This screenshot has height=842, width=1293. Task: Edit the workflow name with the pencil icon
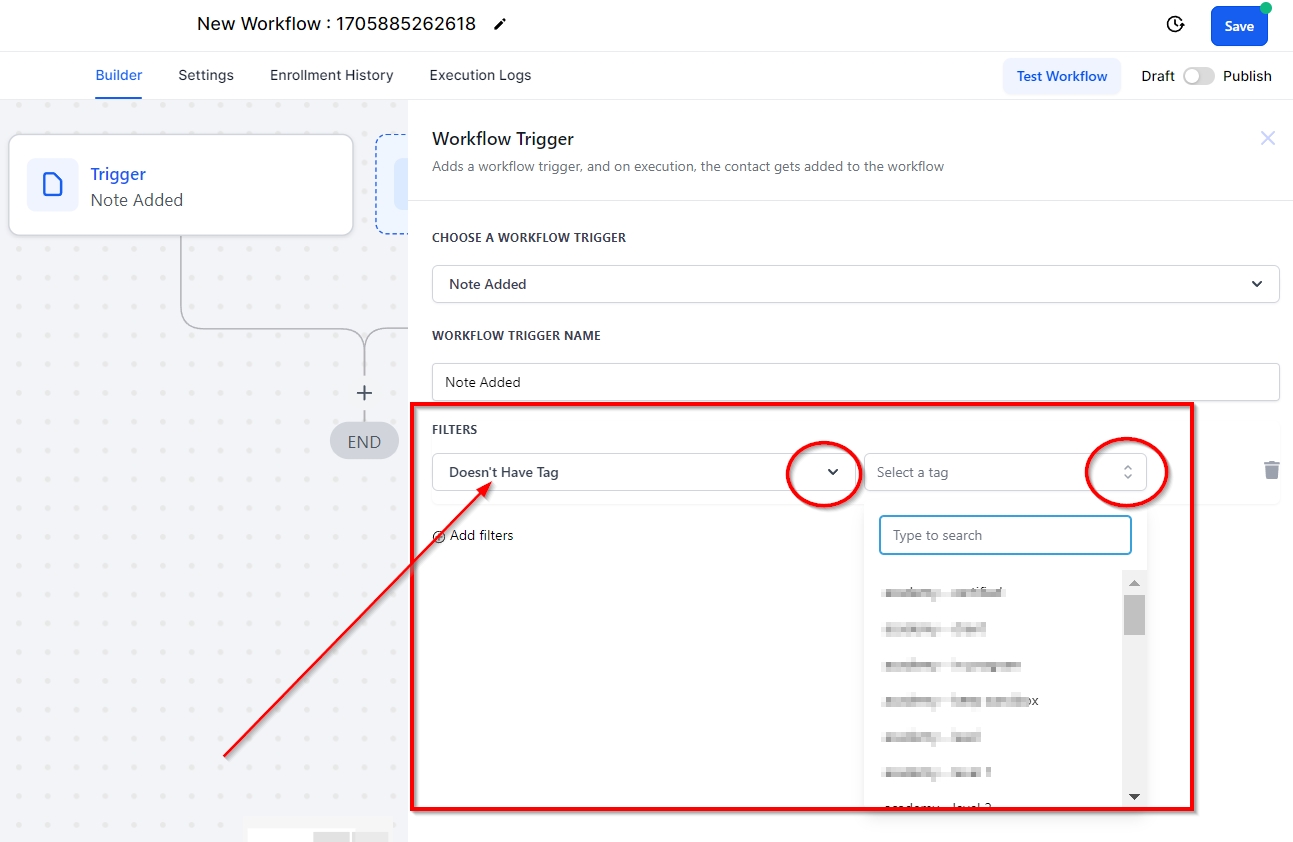click(500, 24)
